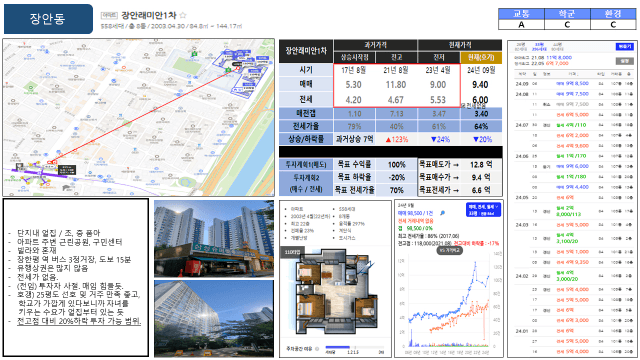Open the upper apartment photo with the storefront
Screen dimensions: 640x360
214,238
